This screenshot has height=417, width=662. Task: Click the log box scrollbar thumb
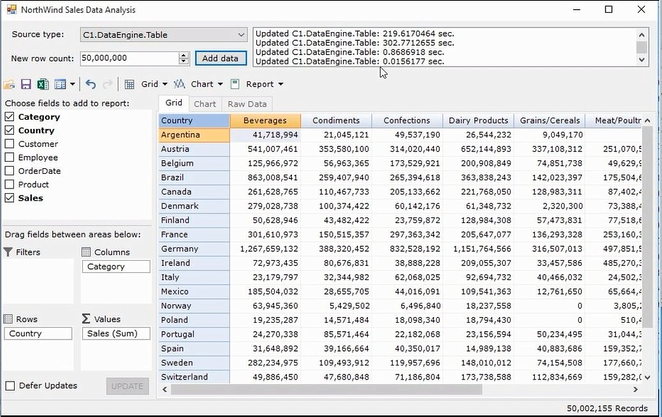point(641,47)
